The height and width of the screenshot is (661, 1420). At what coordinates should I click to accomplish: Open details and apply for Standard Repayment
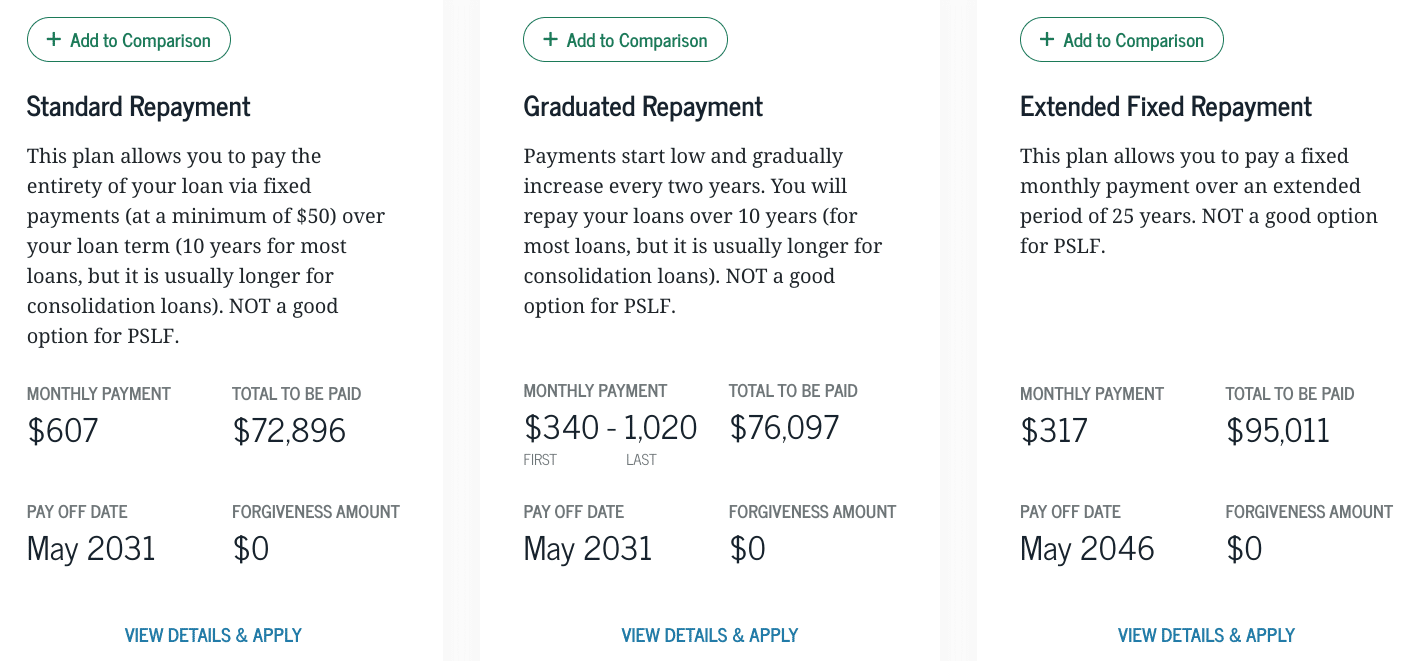(x=213, y=635)
